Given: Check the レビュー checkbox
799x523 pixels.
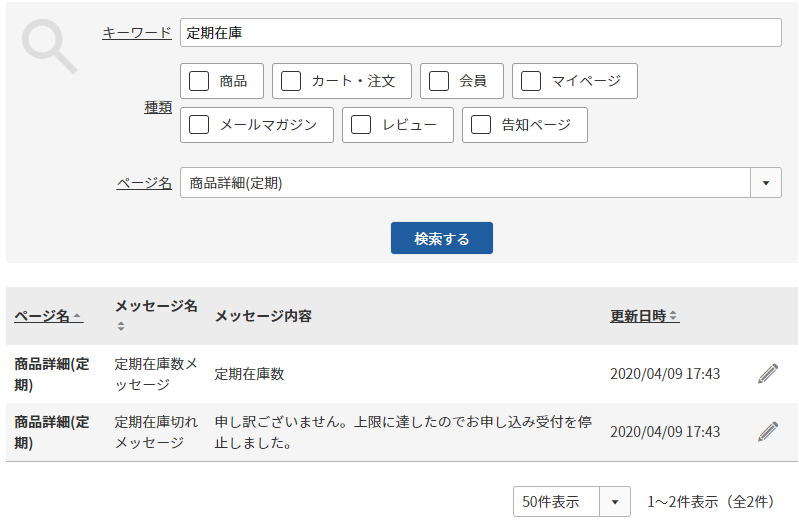Looking at the screenshot, I should tap(361, 125).
